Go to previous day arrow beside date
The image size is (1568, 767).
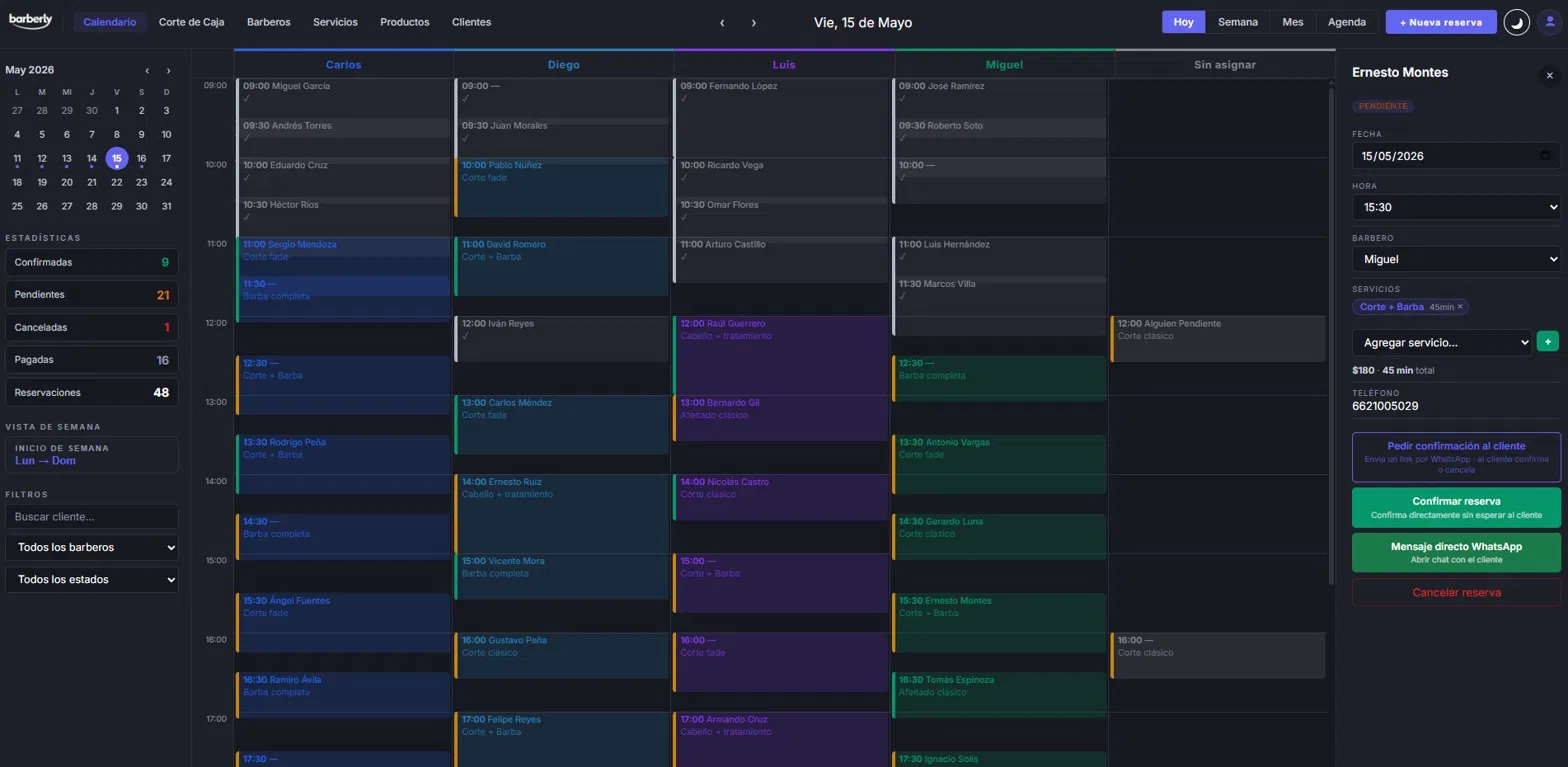pos(722,22)
